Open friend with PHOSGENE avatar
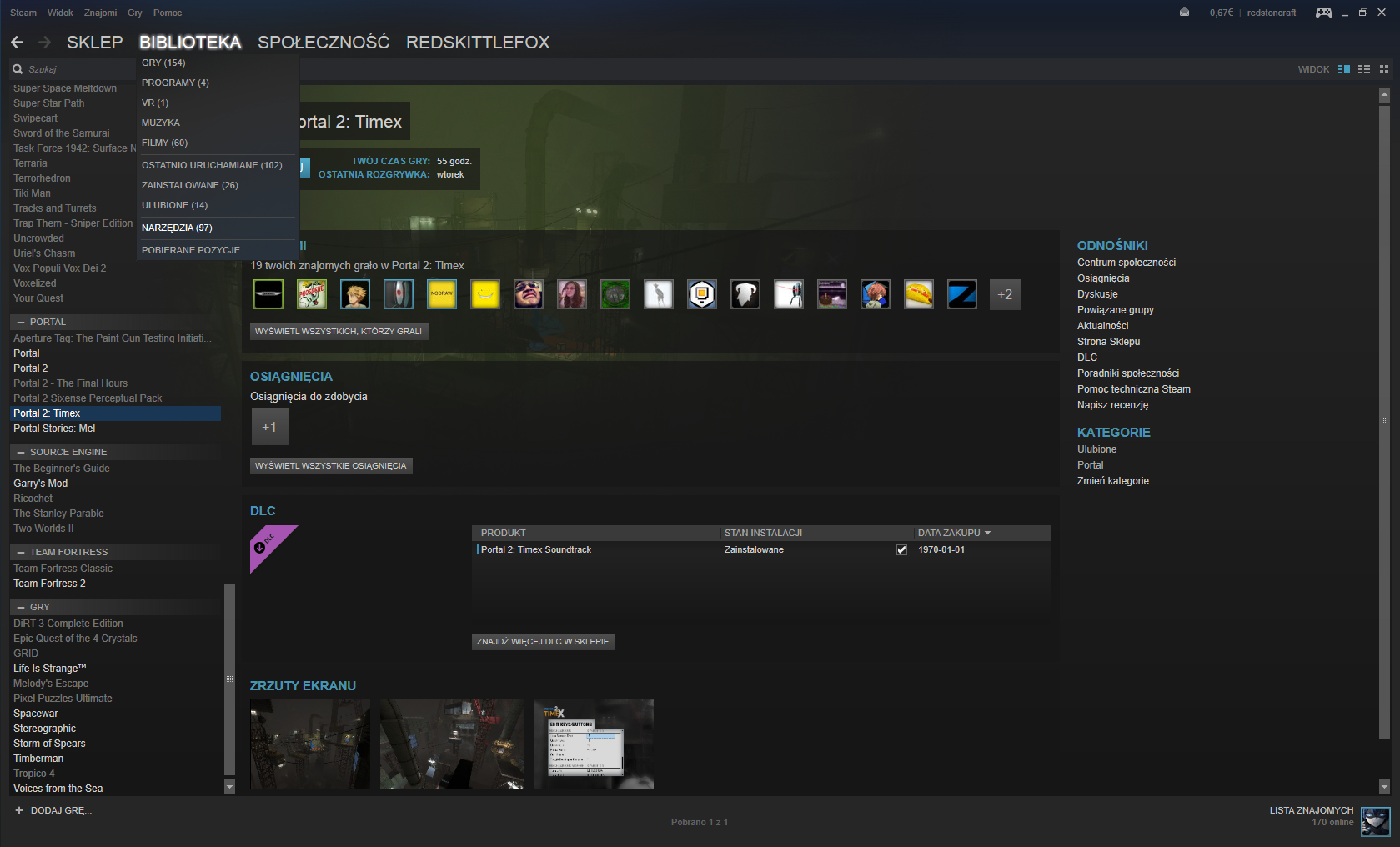 (312, 294)
